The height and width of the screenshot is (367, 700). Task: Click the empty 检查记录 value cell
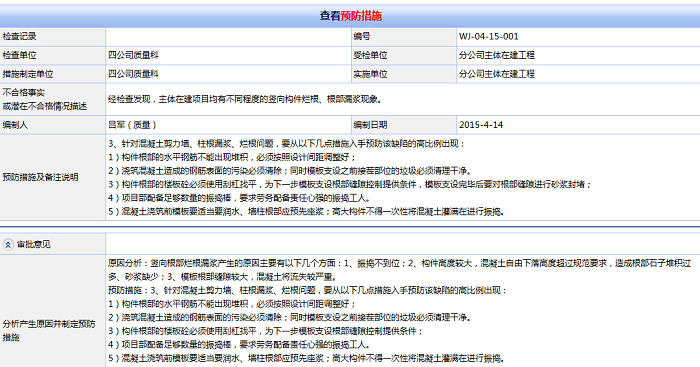coord(228,37)
